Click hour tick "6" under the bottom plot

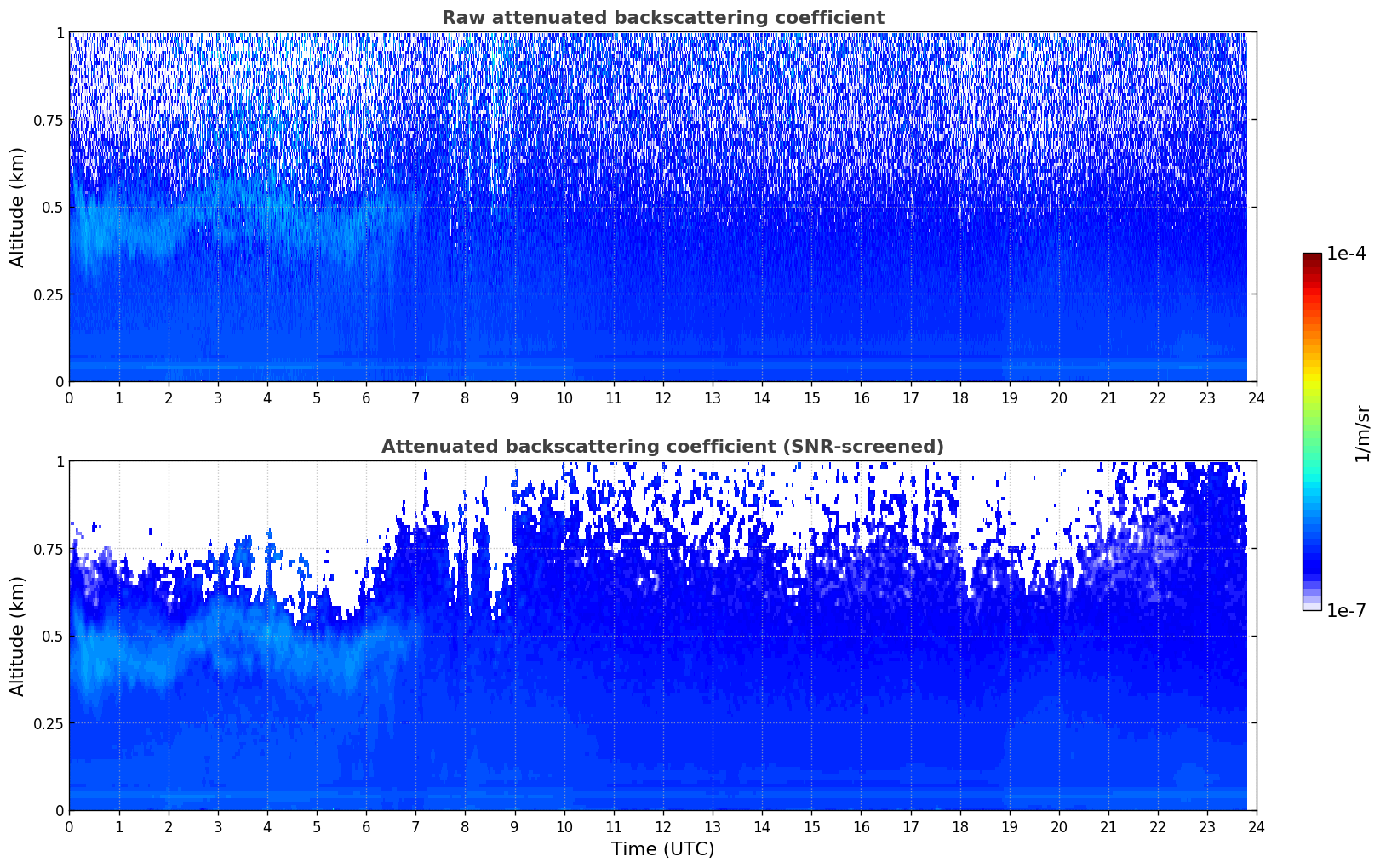[x=366, y=826]
